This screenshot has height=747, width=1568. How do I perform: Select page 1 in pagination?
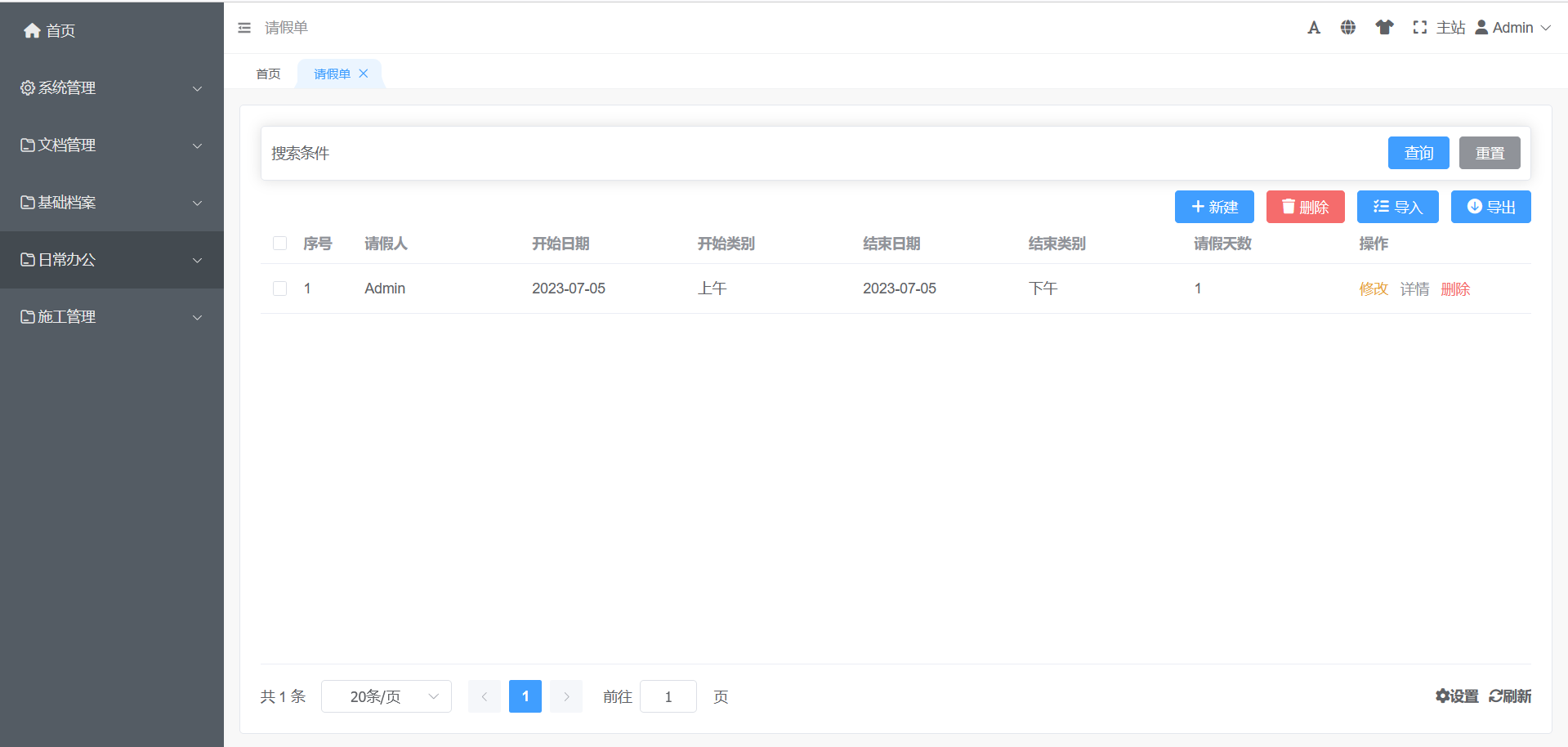(x=525, y=696)
